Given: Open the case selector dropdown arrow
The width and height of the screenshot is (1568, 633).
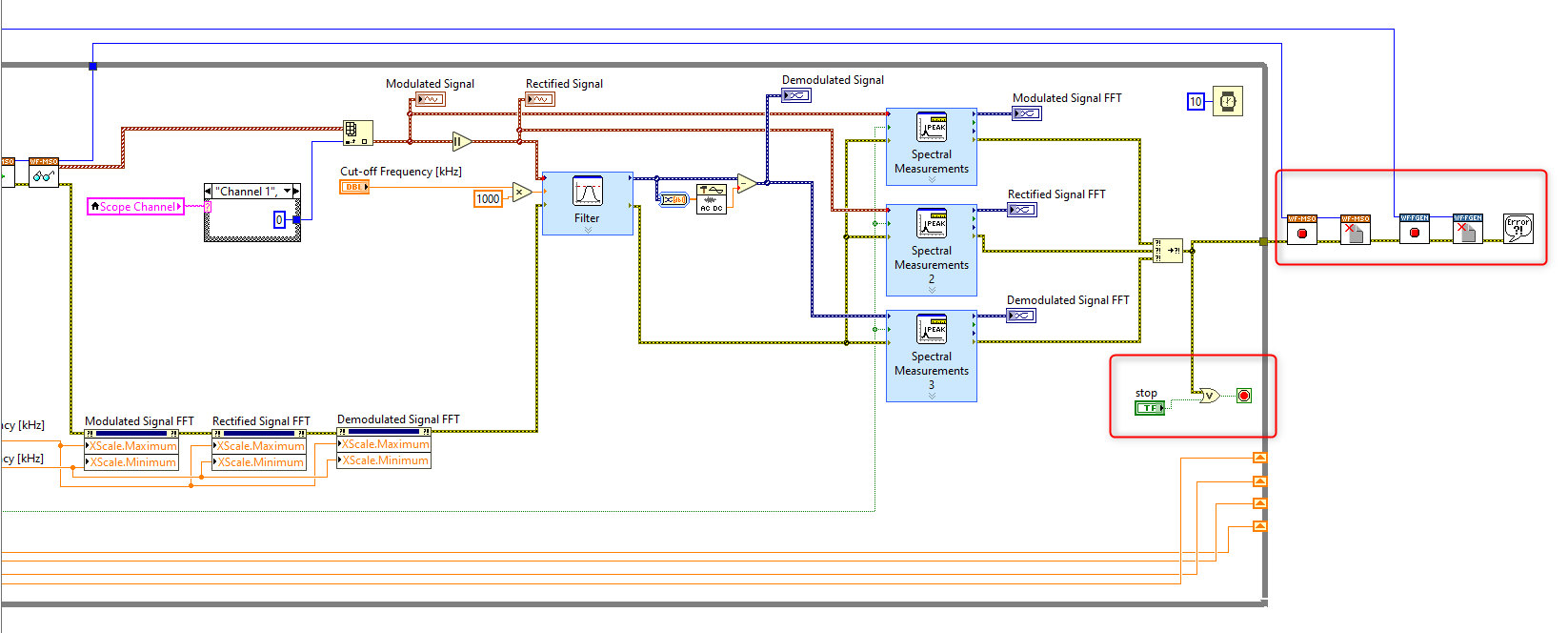Looking at the screenshot, I should (x=287, y=192).
